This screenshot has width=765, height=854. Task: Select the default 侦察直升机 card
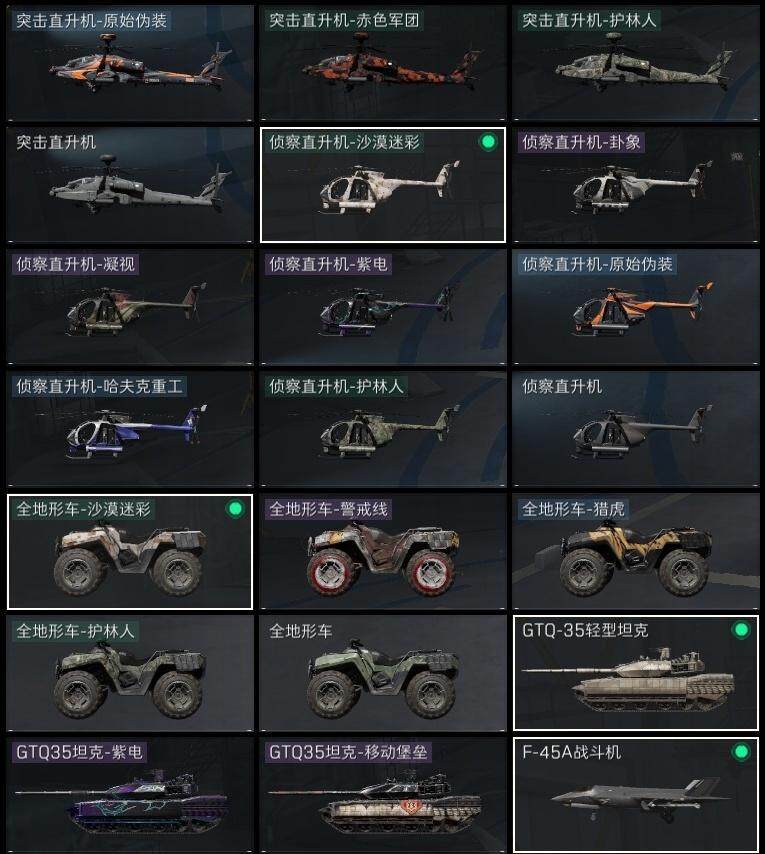point(635,429)
